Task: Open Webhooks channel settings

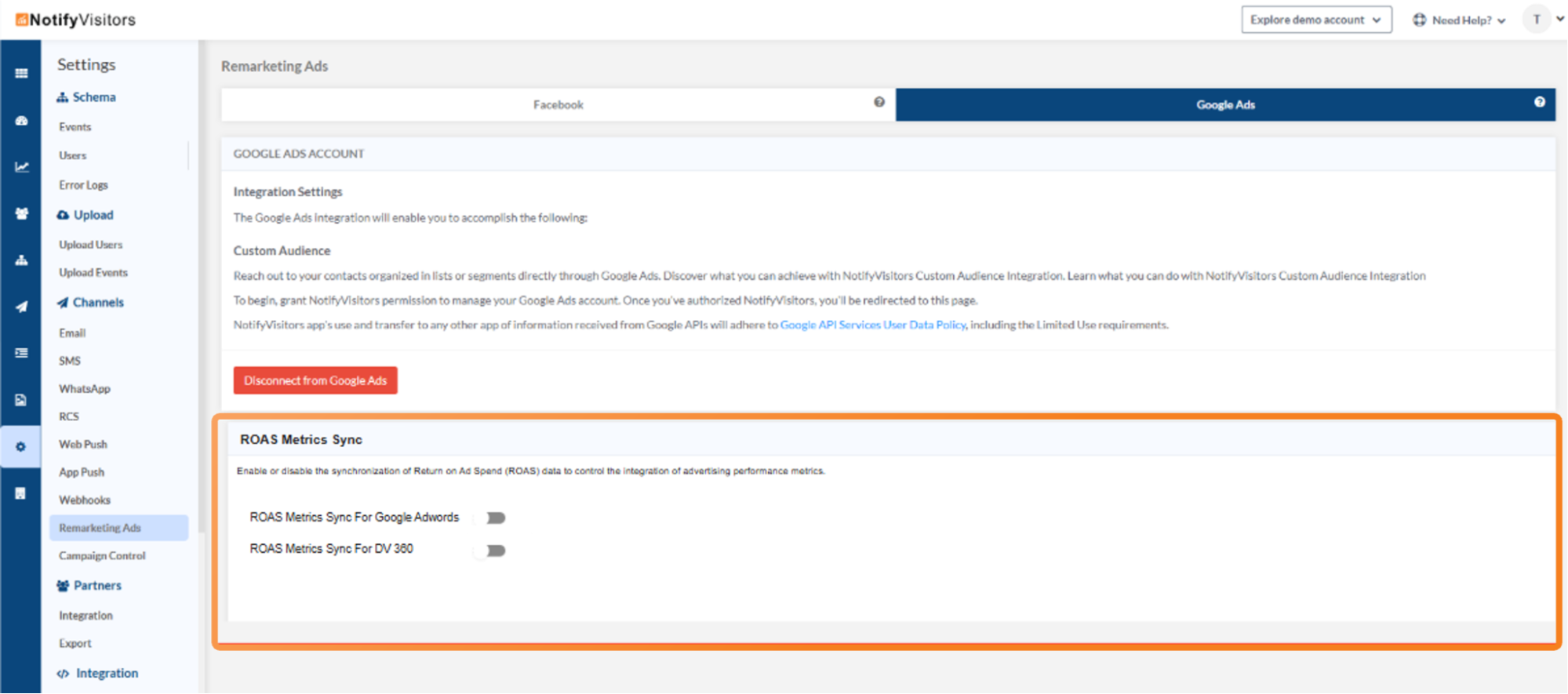Action: click(85, 500)
